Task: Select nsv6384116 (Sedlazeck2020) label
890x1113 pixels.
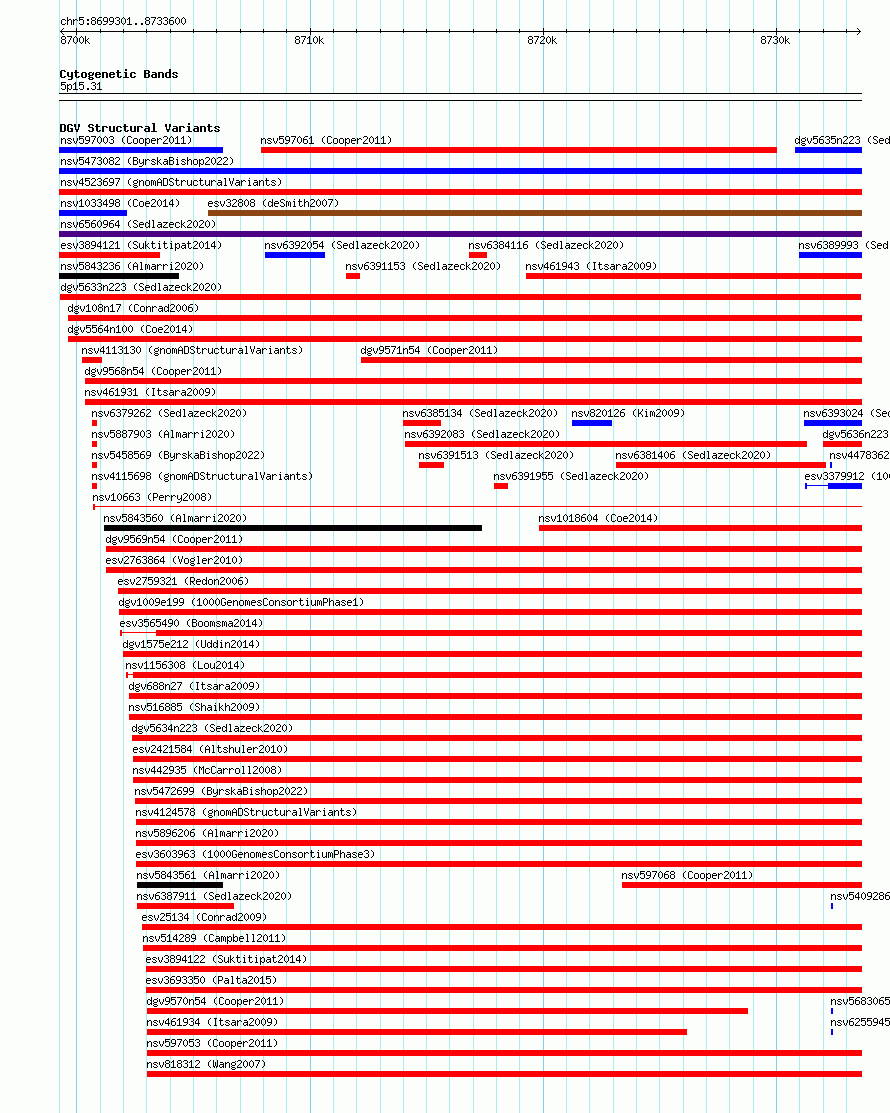Action: [546, 245]
